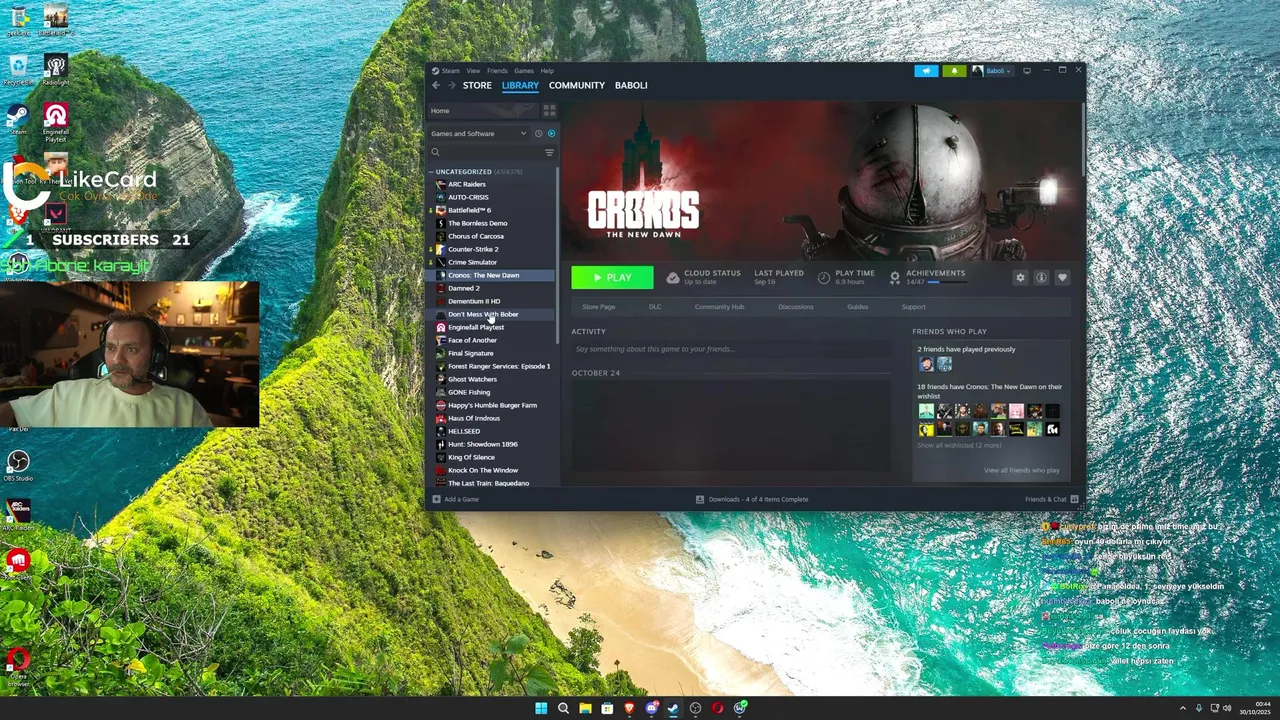The height and width of the screenshot is (720, 1280).
Task: Open the Help menu
Action: (547, 71)
